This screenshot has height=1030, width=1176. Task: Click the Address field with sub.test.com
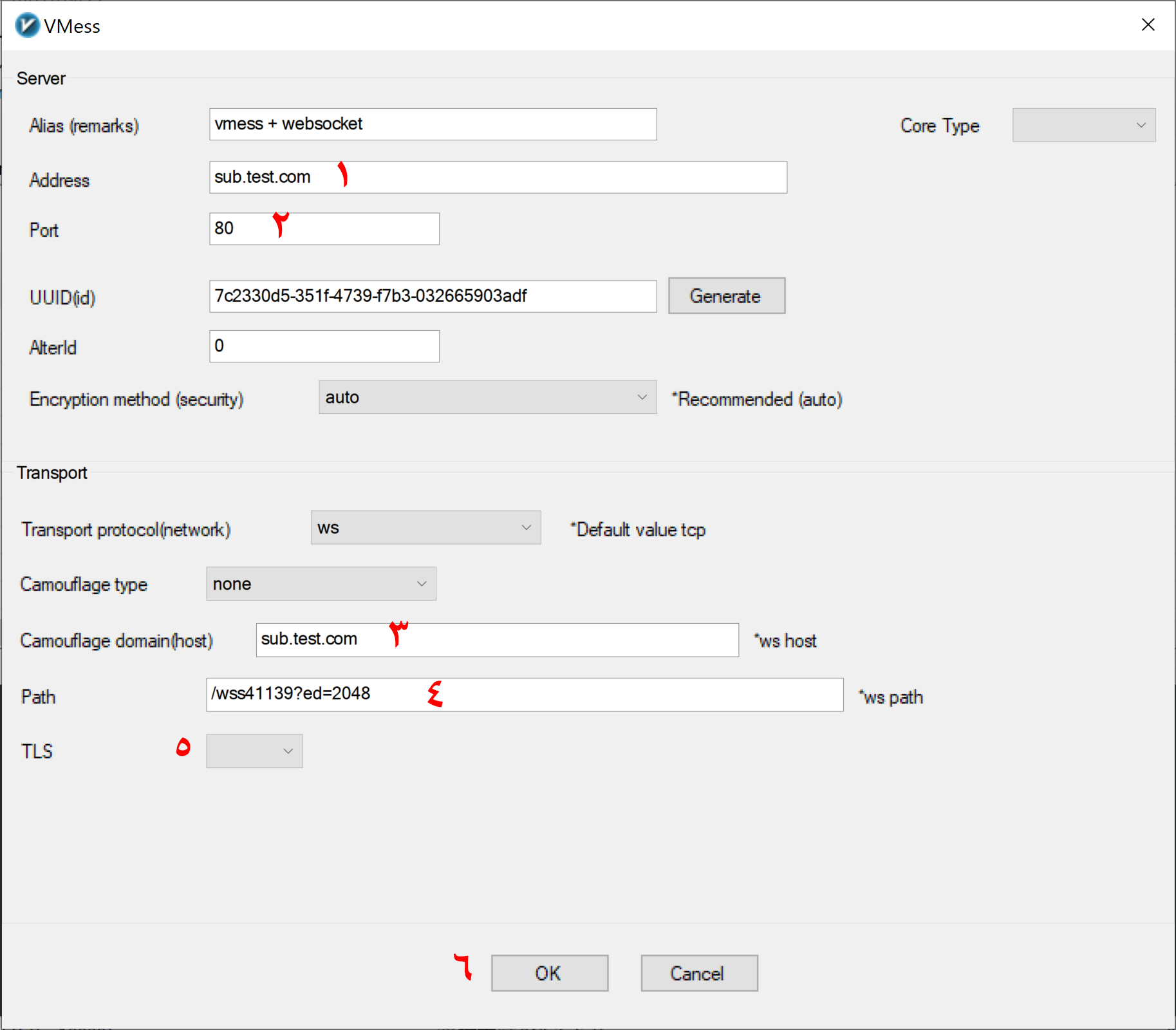tap(498, 178)
